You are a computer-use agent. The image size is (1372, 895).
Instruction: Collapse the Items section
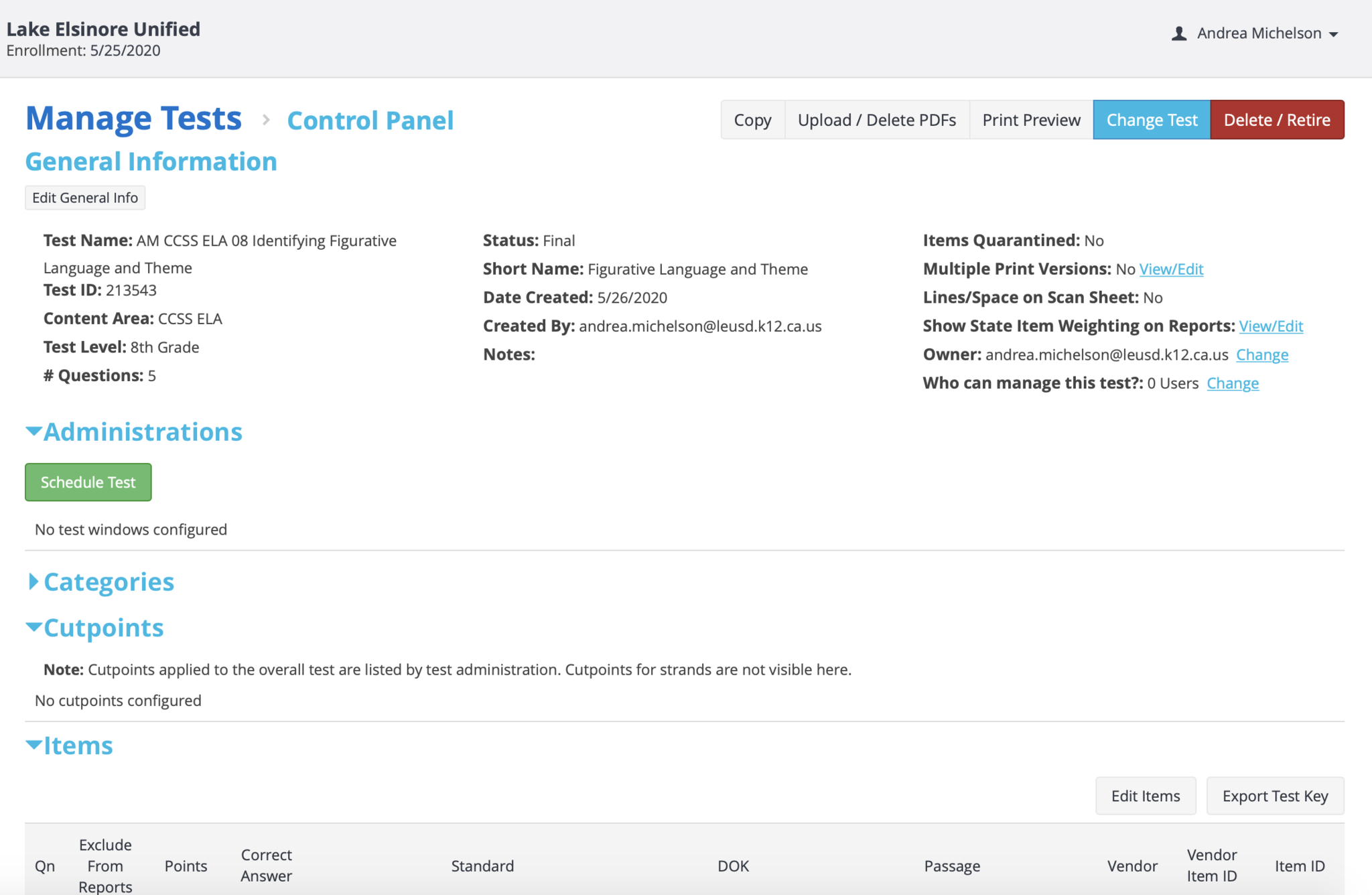coord(70,746)
